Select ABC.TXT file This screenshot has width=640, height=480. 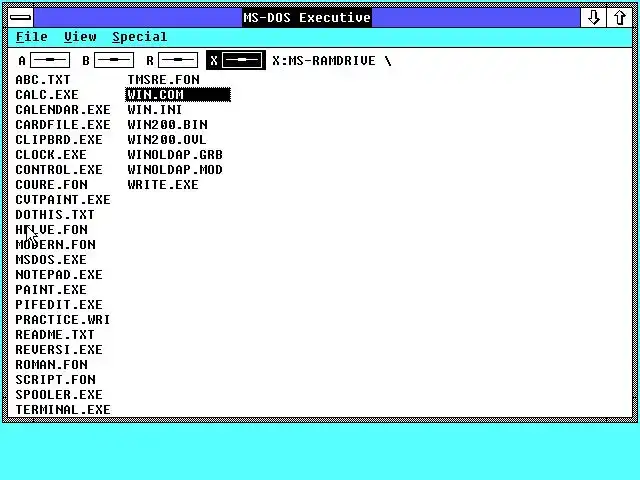click(x=43, y=80)
